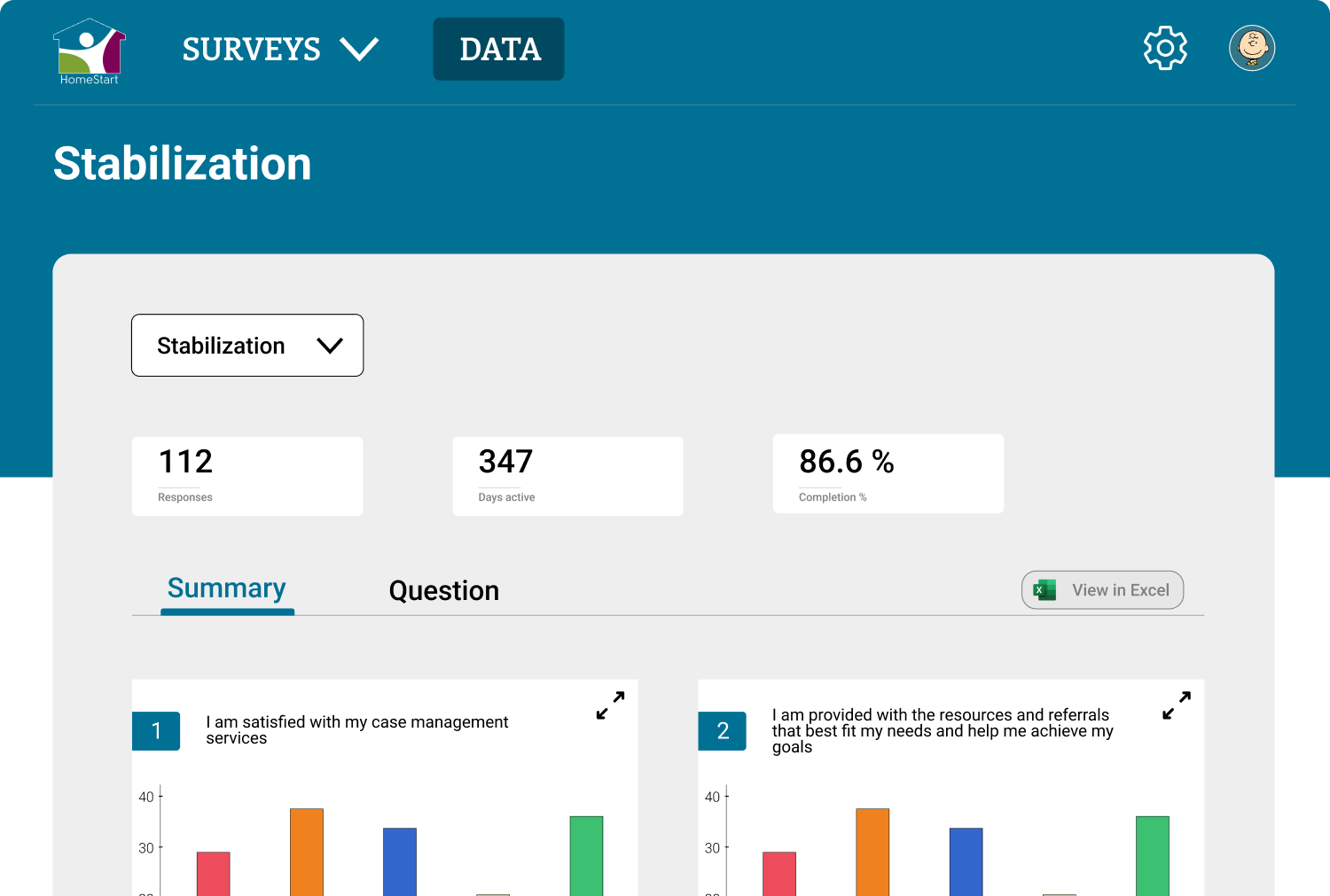Viewport: 1330px width, 896px height.
Task: Select the 86.6 % Completion card
Action: coord(888,473)
